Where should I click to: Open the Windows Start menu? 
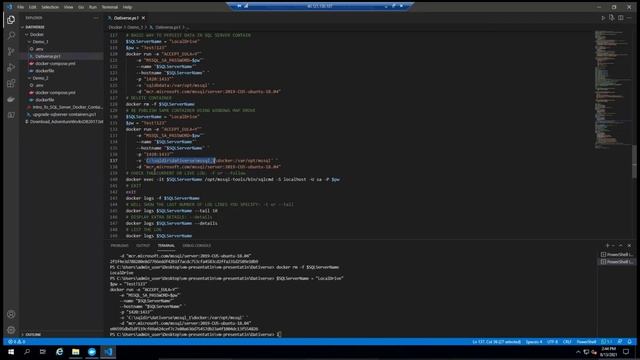[x=11, y=351]
